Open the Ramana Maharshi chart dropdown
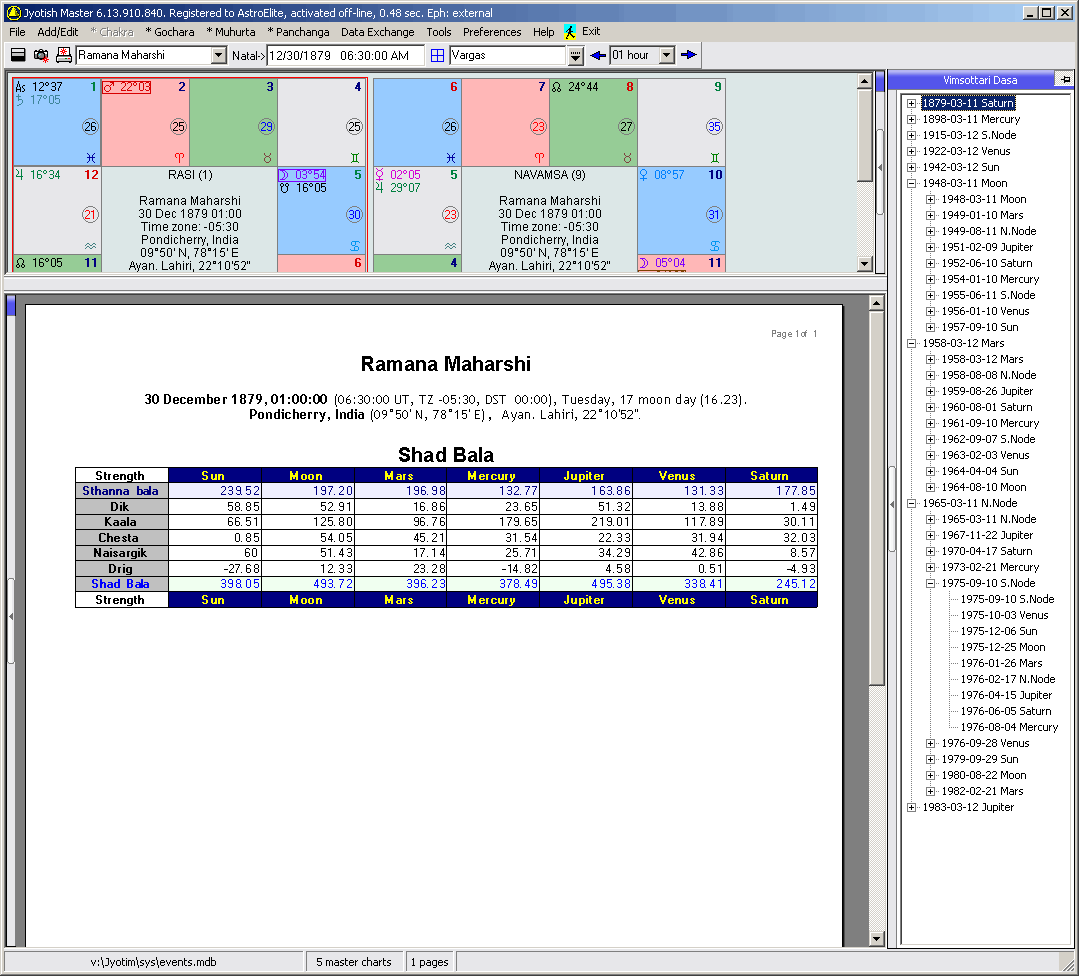The width and height of the screenshot is (1079, 976). click(x=219, y=55)
